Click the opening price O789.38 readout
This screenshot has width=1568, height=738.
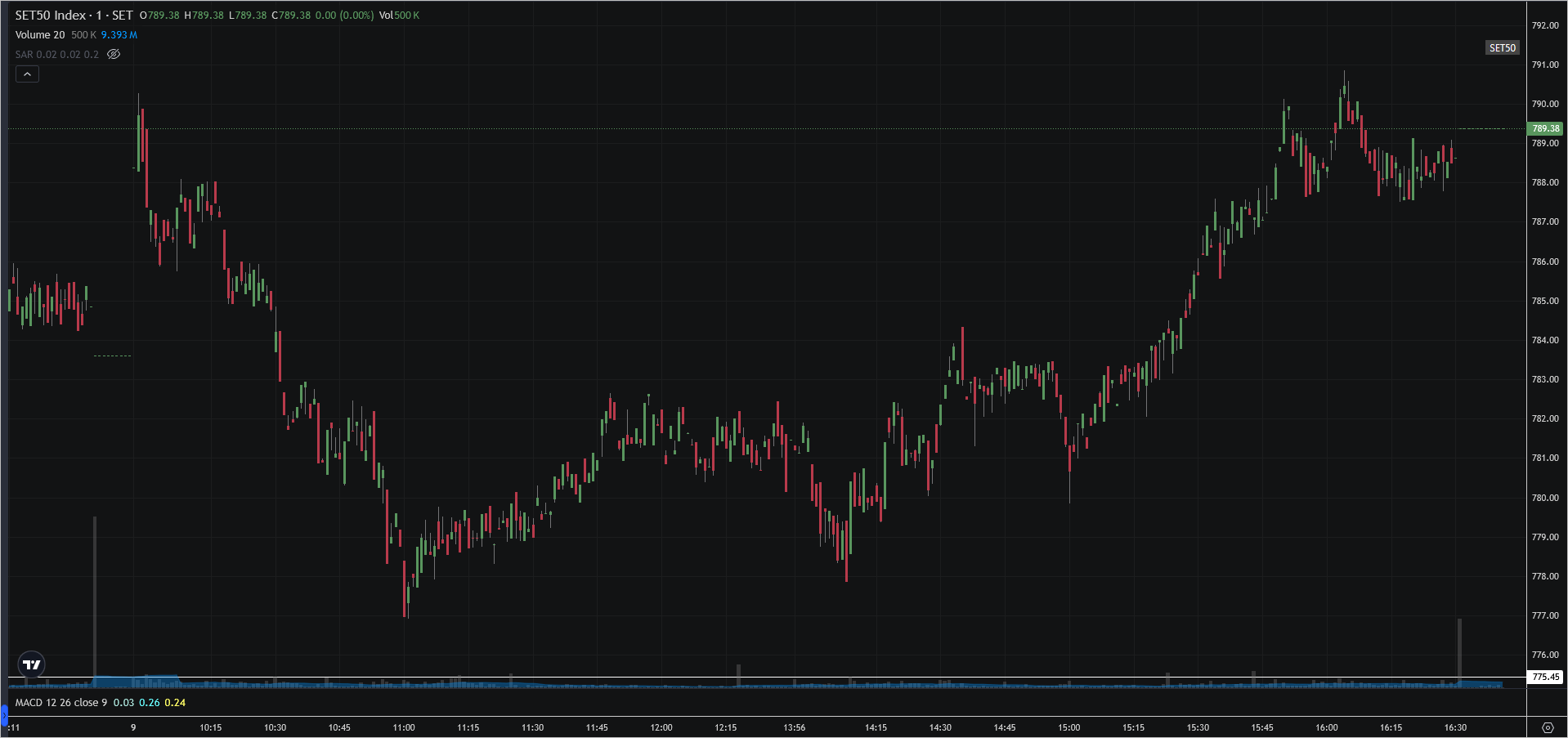point(159,16)
